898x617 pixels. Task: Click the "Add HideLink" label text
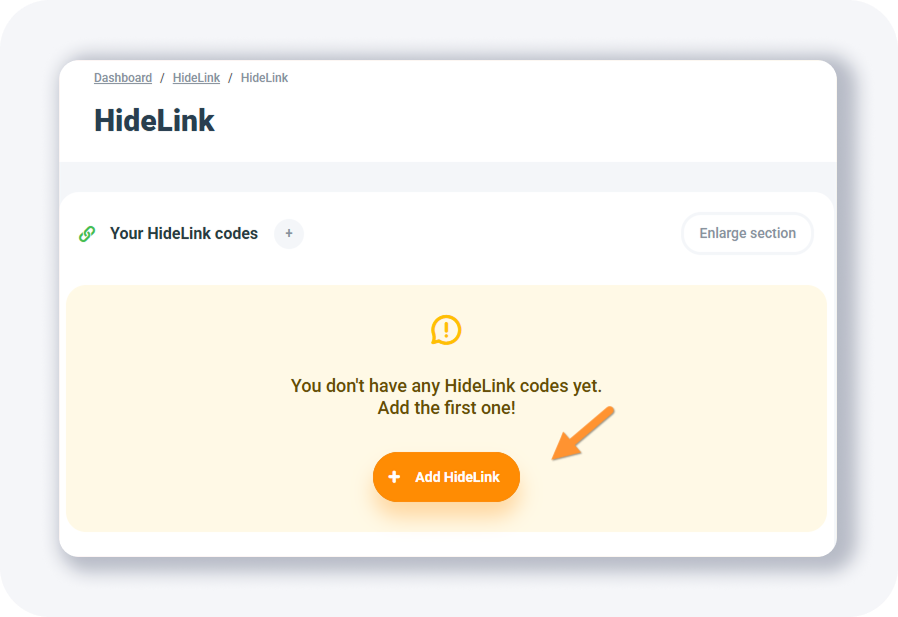457,477
